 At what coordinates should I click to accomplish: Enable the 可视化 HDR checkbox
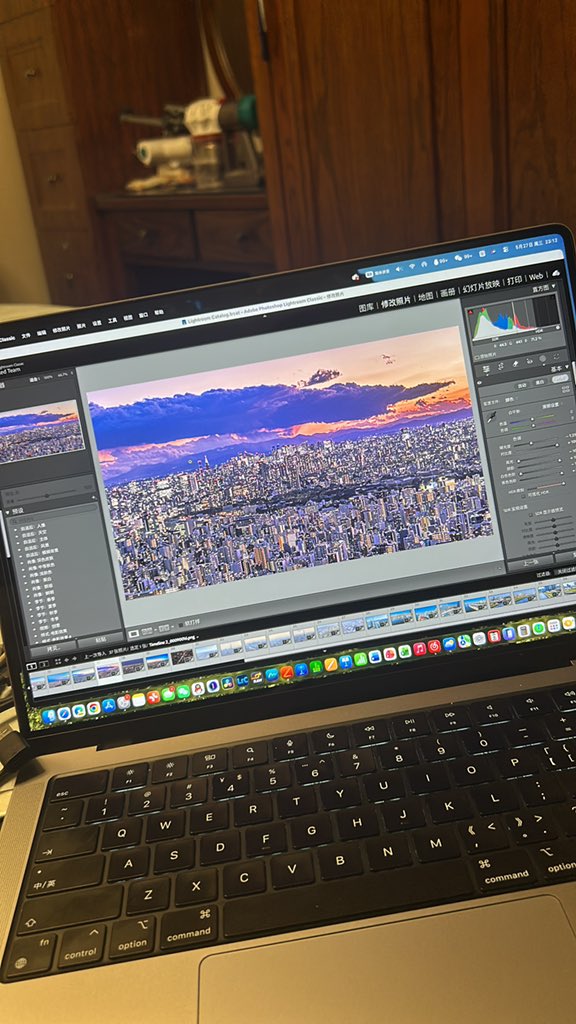pyautogui.click(x=523, y=496)
